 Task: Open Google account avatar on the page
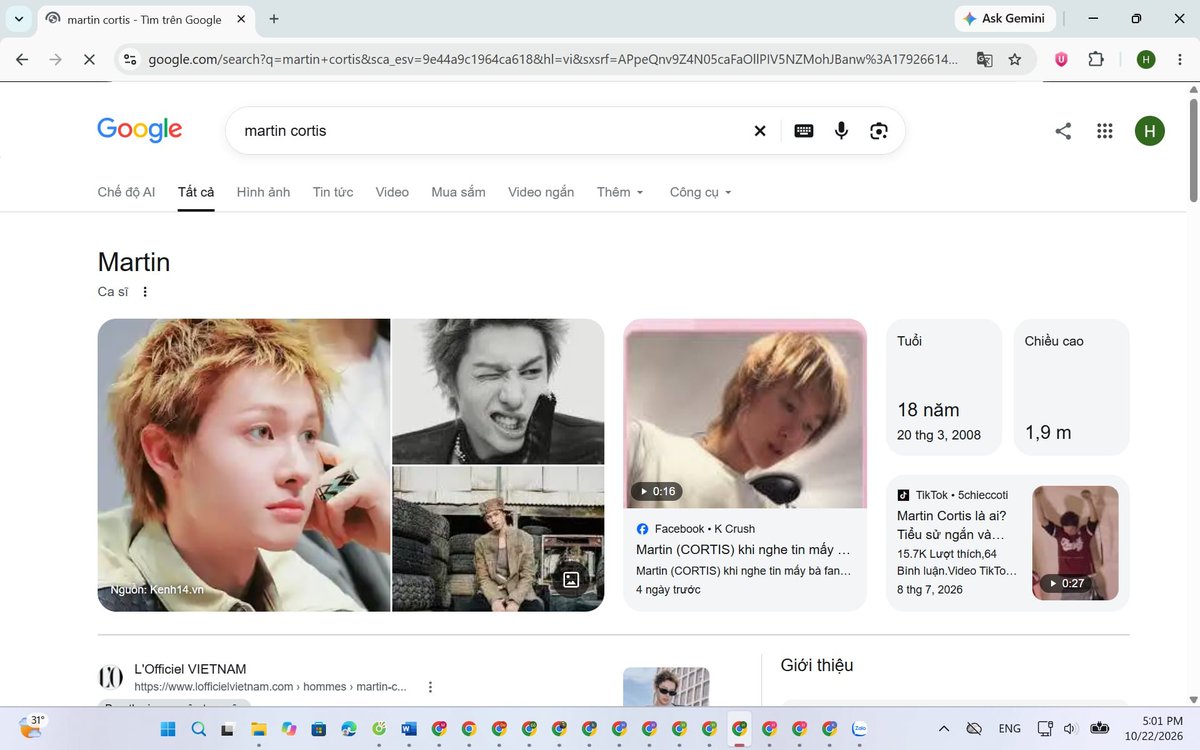pos(1150,131)
